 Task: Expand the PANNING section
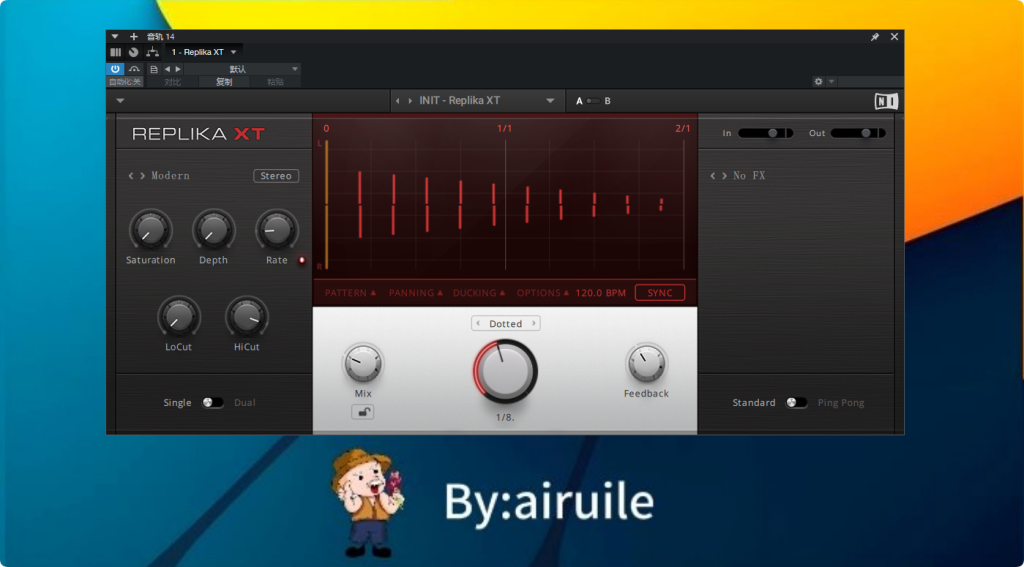coord(416,293)
